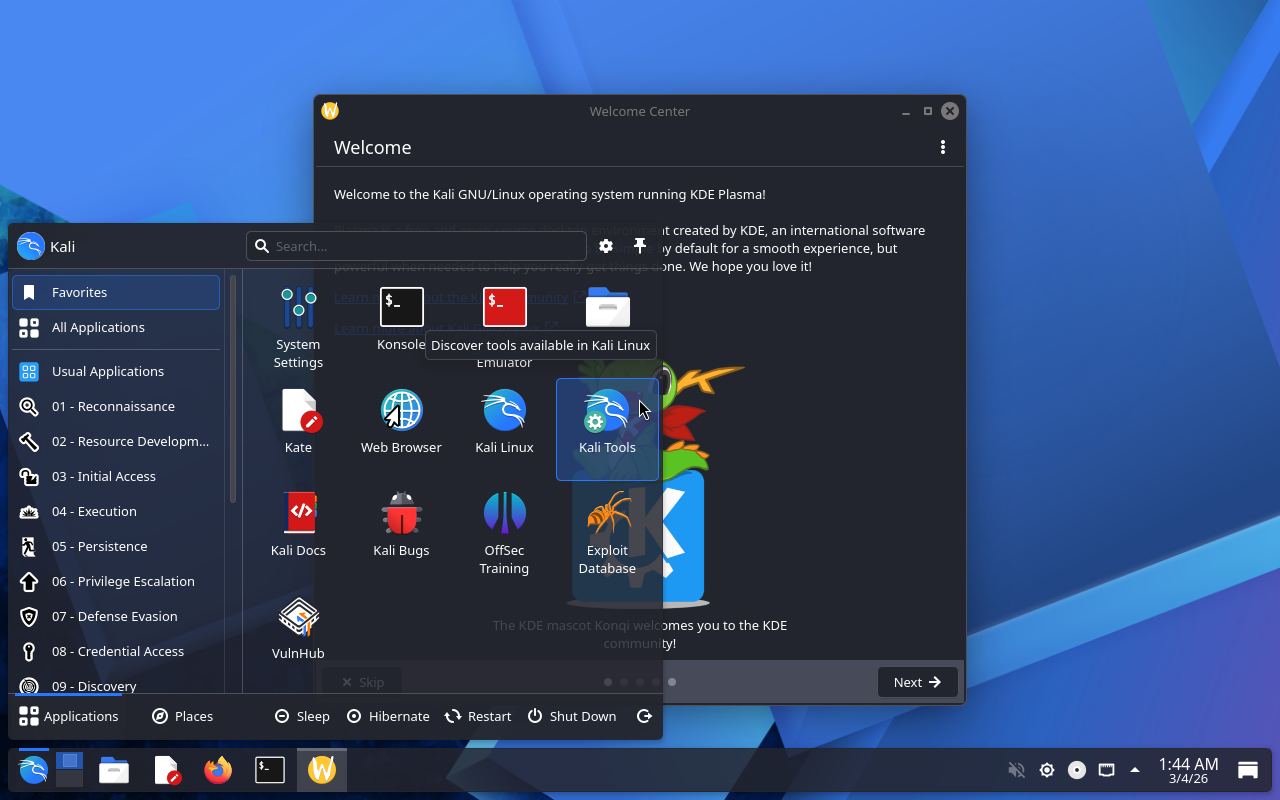Switch to Places tab in launcher

pos(182,716)
